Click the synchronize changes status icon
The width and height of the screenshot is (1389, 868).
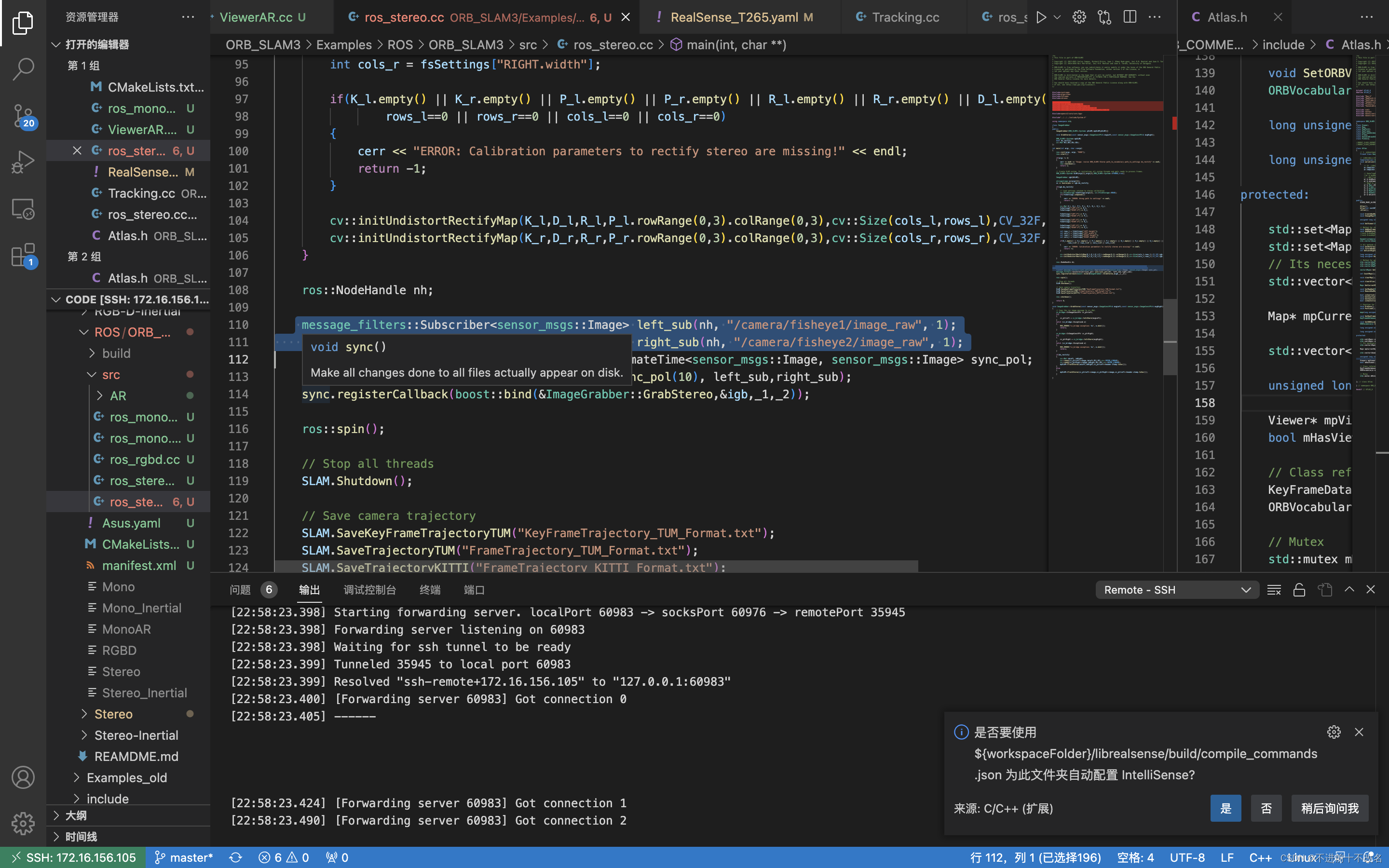(235, 857)
